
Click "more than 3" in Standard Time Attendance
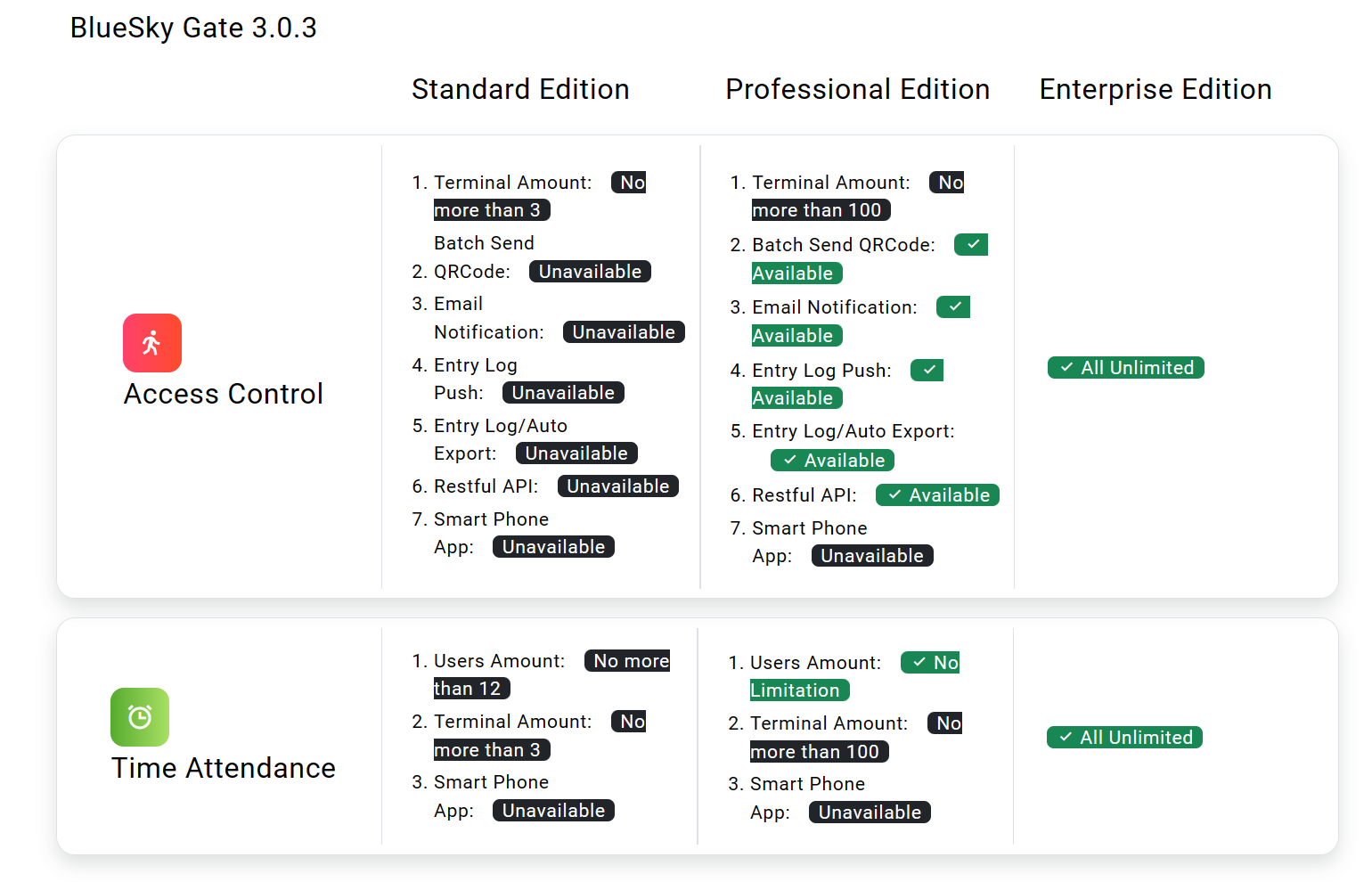[x=492, y=750]
